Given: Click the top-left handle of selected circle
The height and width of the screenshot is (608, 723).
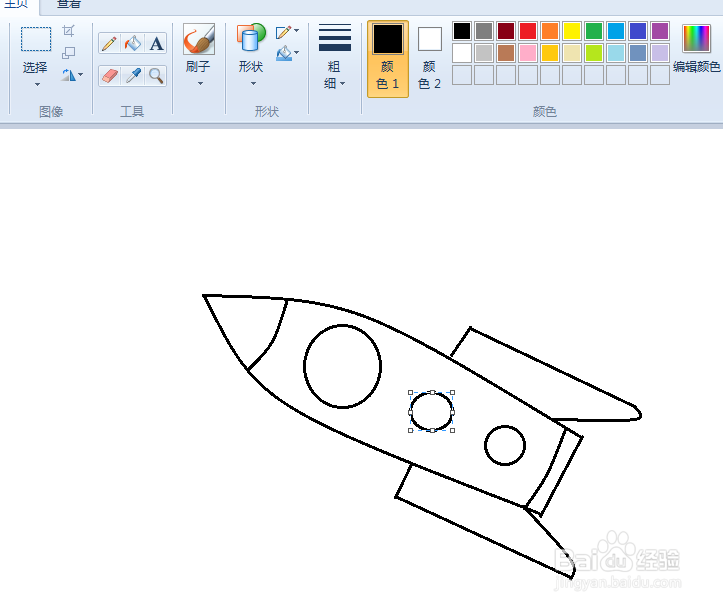Looking at the screenshot, I should 410,393.
